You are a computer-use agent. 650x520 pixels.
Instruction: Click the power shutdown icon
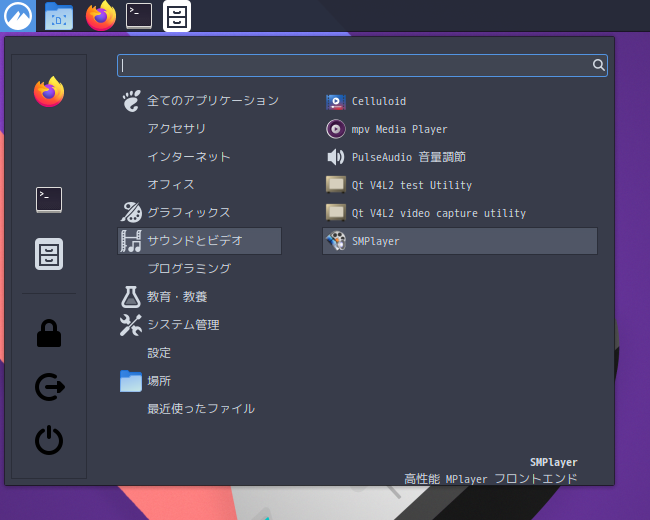pyautogui.click(x=49, y=440)
